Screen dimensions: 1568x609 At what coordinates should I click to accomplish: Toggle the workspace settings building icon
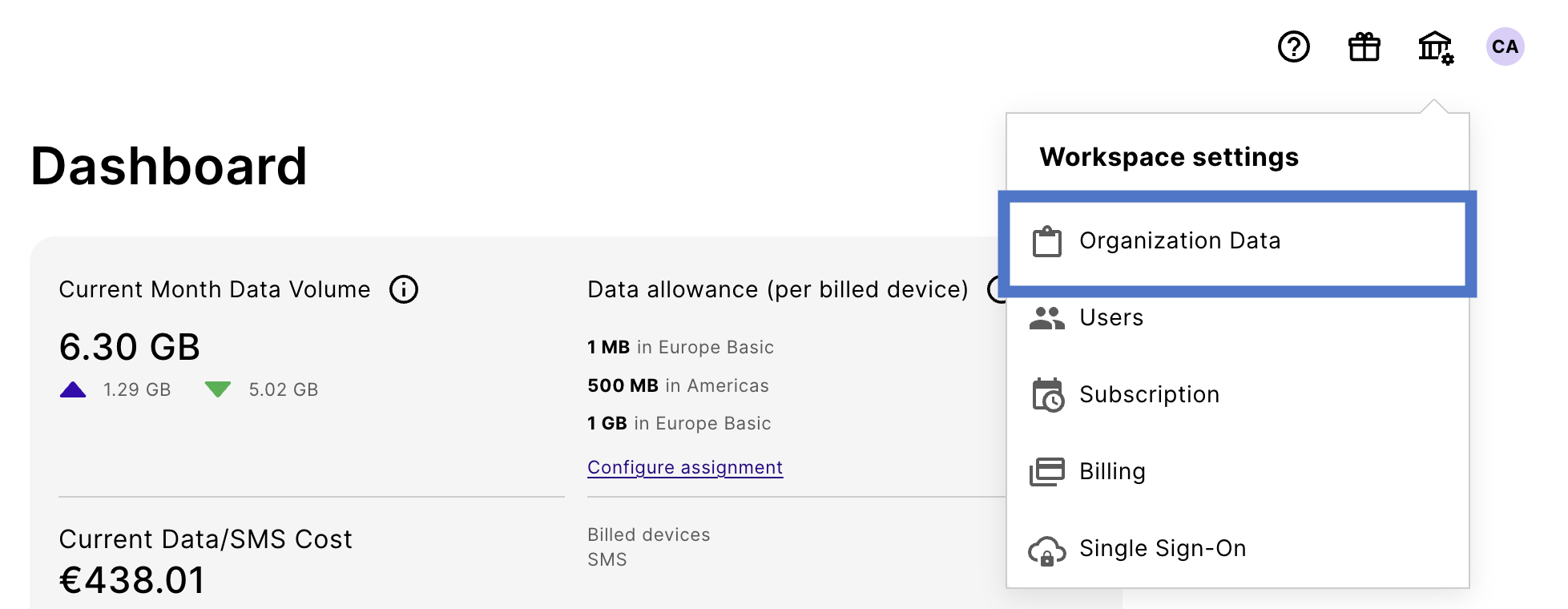click(x=1435, y=47)
